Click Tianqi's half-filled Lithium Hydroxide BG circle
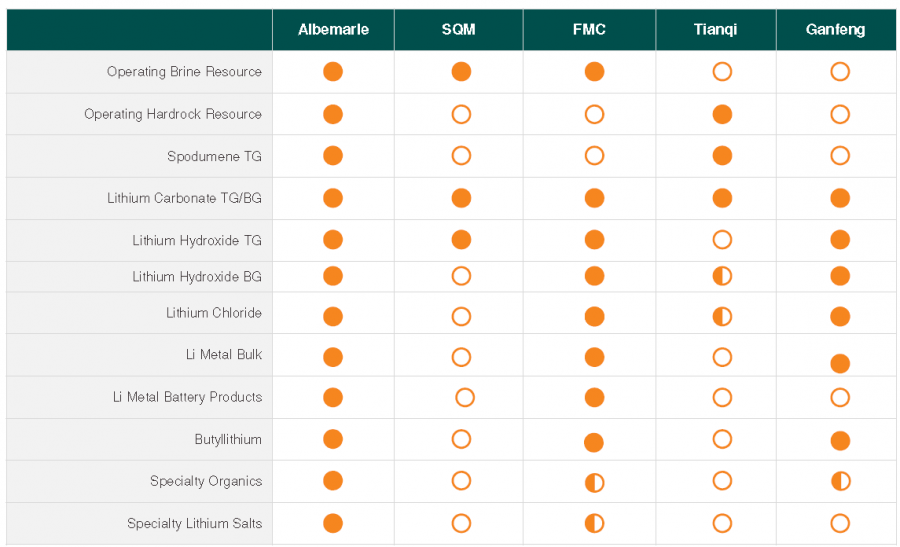 (722, 276)
